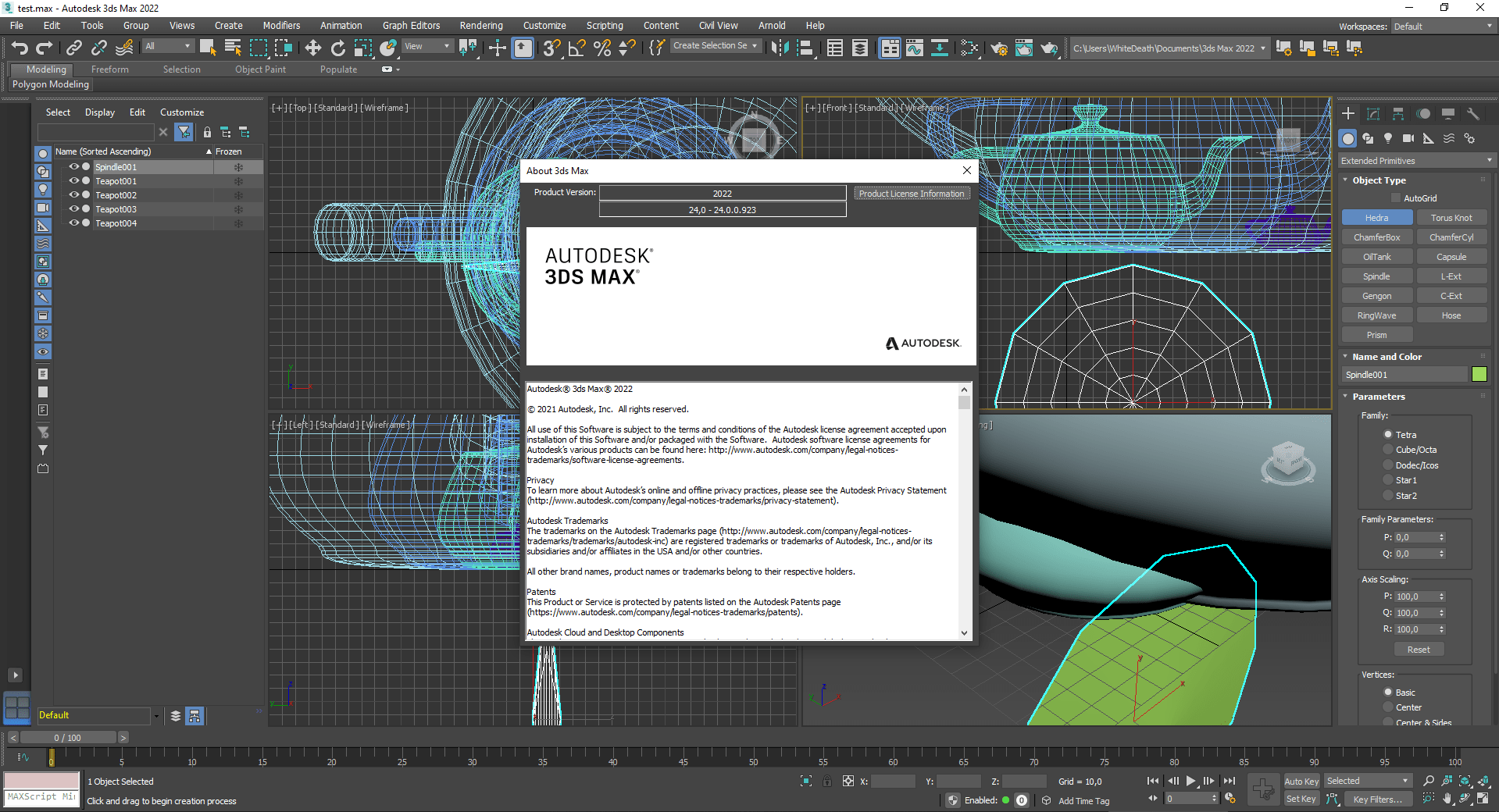Open the Graph Editors menu
Image resolution: width=1499 pixels, height=812 pixels.
pos(411,26)
